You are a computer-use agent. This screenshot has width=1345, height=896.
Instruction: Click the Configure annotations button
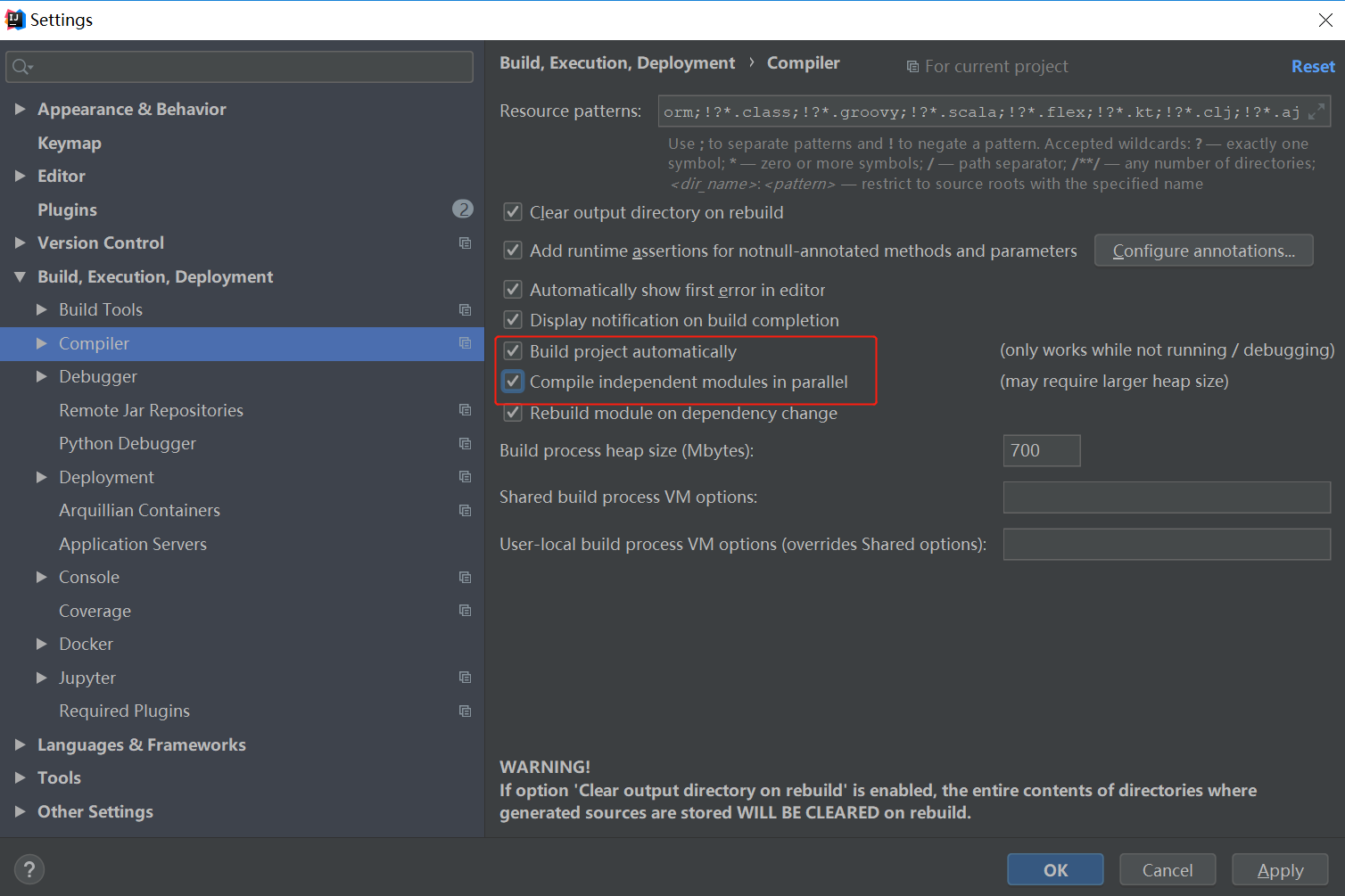coord(1203,251)
